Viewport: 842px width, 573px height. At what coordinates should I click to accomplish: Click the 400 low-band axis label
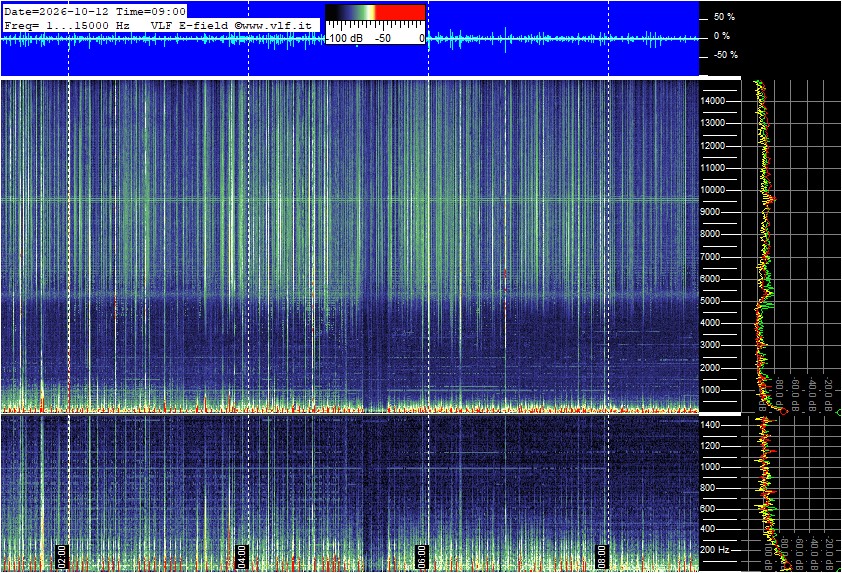tap(708, 529)
